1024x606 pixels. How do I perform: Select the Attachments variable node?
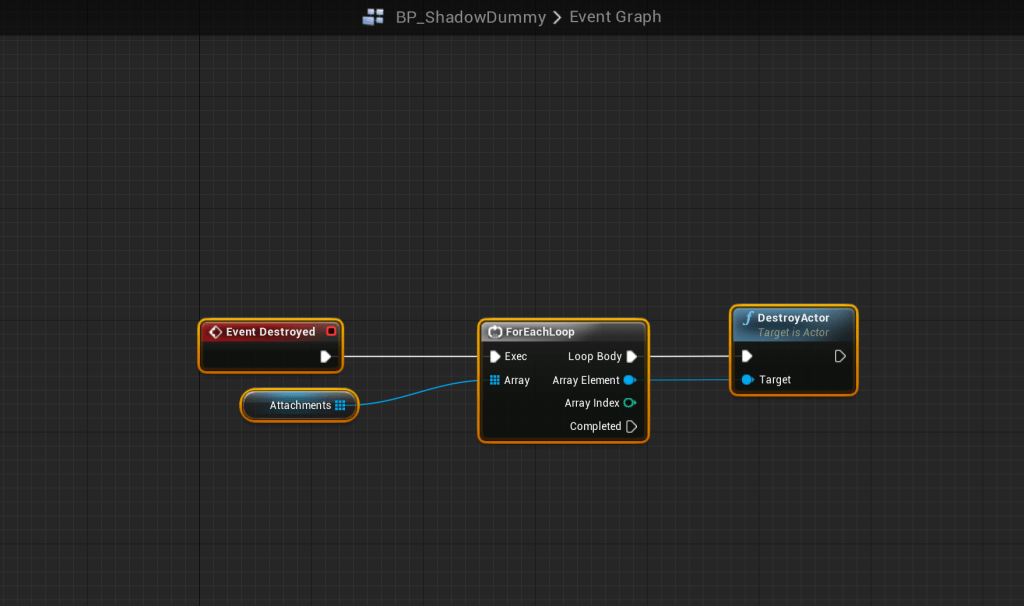pyautogui.click(x=298, y=405)
